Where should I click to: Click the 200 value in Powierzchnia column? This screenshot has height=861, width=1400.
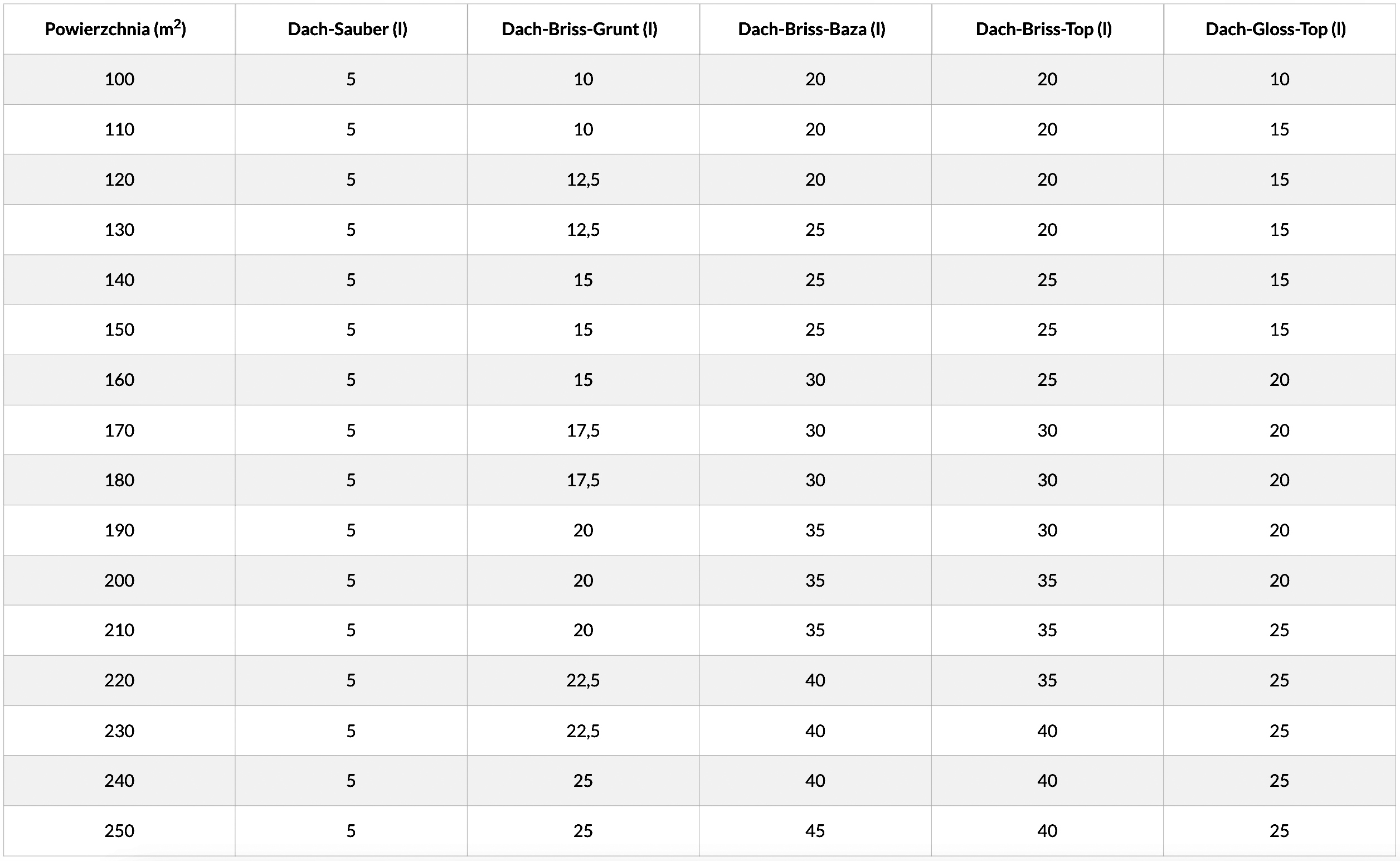119,581
